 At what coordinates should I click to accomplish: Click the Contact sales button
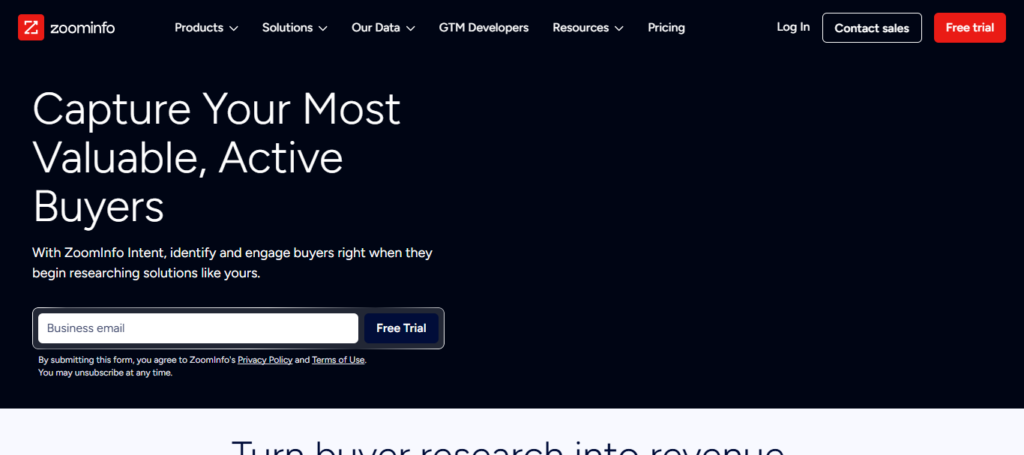[872, 28]
